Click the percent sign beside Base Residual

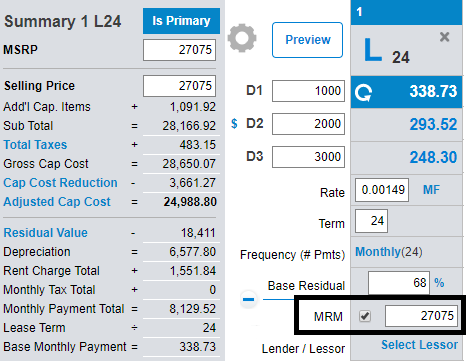[439, 283]
